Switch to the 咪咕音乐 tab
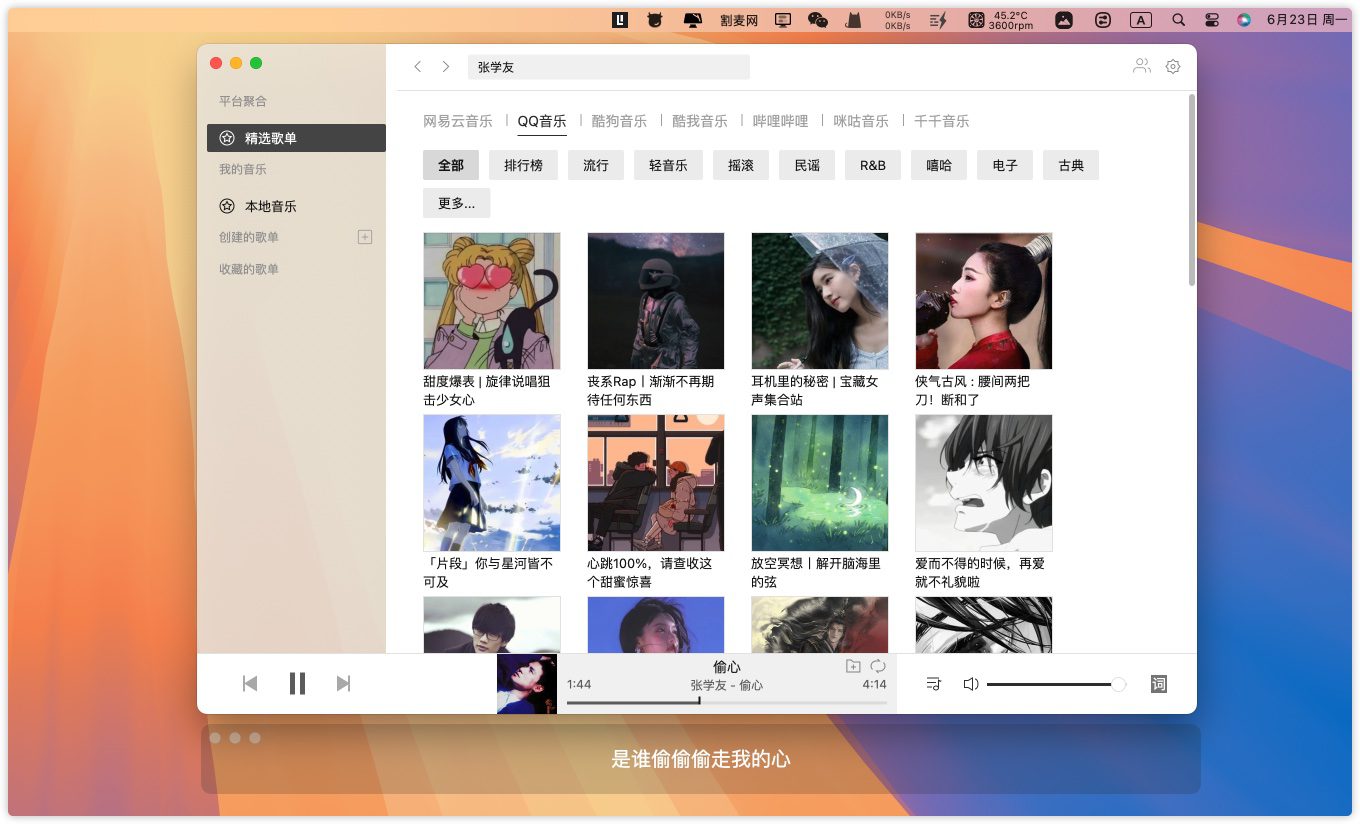The height and width of the screenshot is (824, 1360). [x=861, y=121]
